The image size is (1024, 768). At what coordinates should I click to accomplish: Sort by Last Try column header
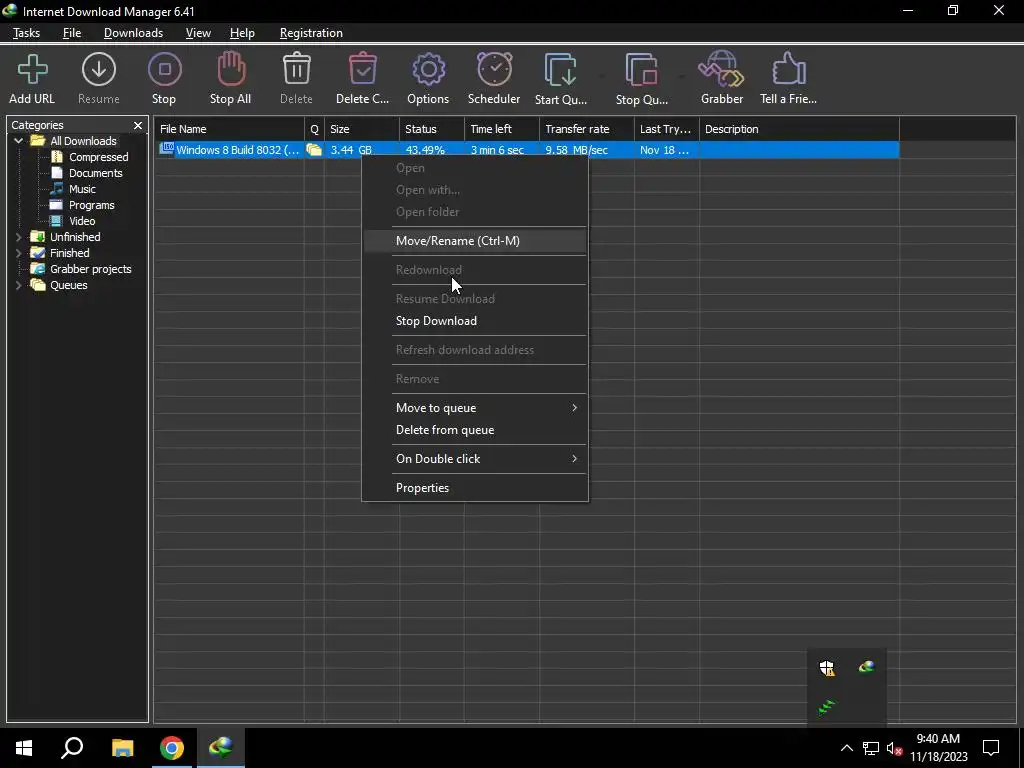coord(667,129)
